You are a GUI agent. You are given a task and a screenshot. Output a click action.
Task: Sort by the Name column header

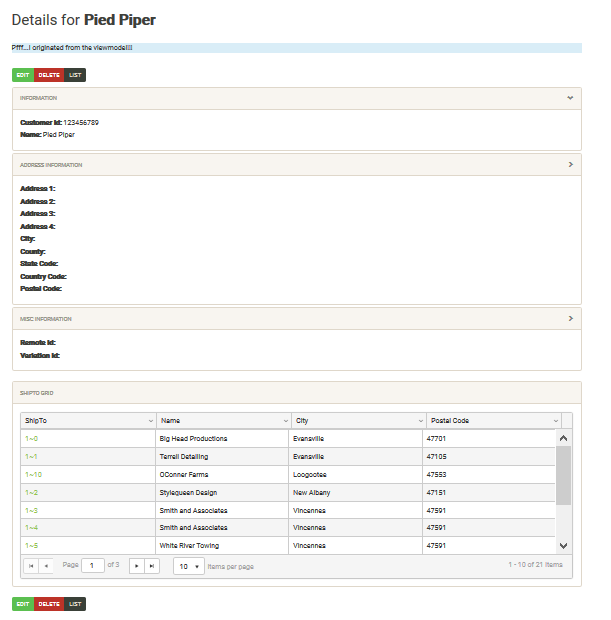pos(170,421)
